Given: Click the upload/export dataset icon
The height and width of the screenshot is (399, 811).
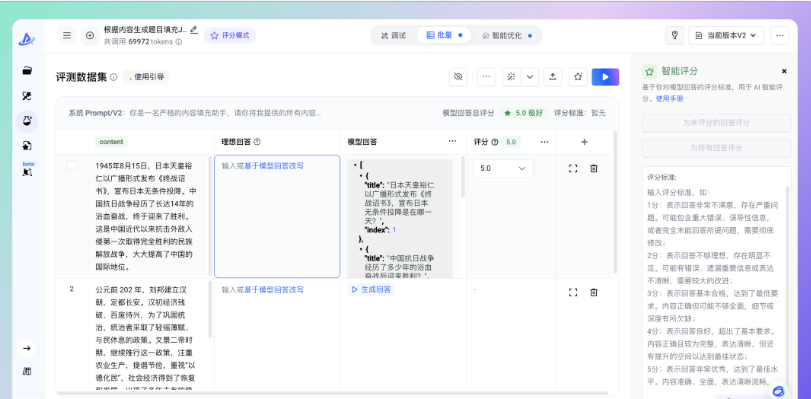Looking at the screenshot, I should click(552, 77).
